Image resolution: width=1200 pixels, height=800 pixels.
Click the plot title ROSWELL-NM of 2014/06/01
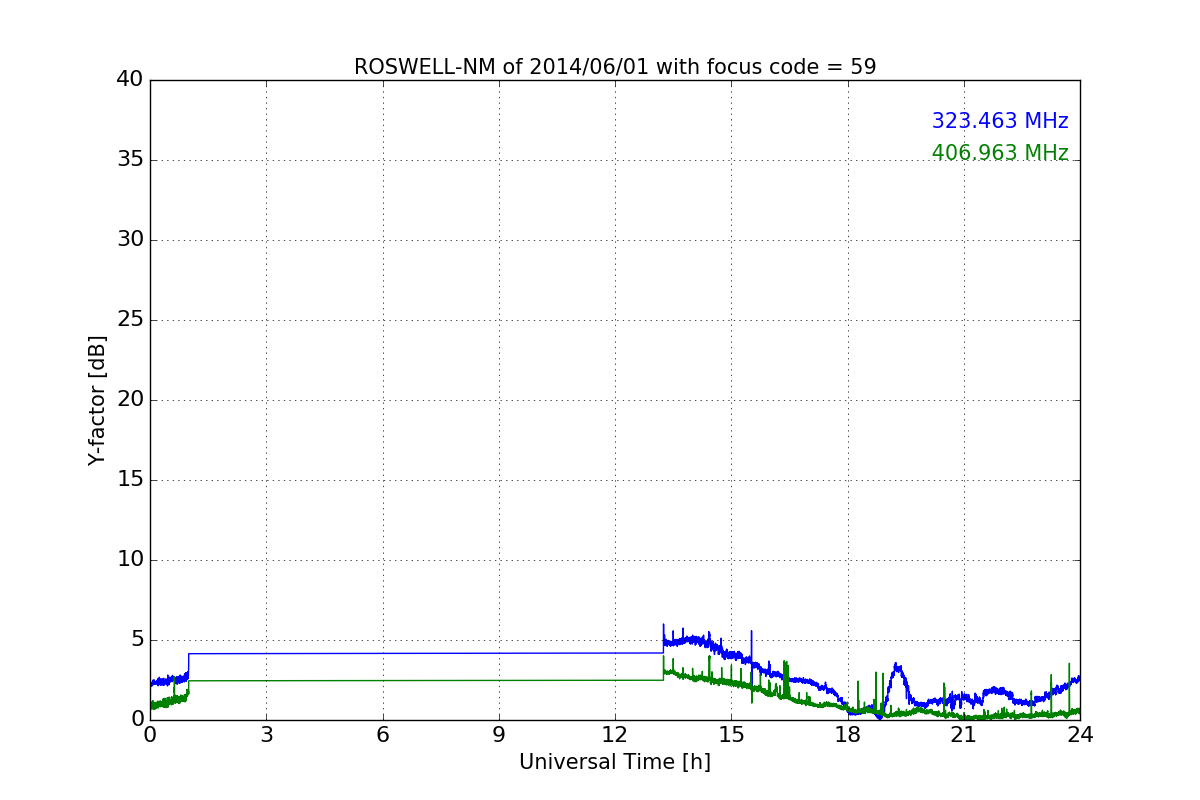point(615,67)
